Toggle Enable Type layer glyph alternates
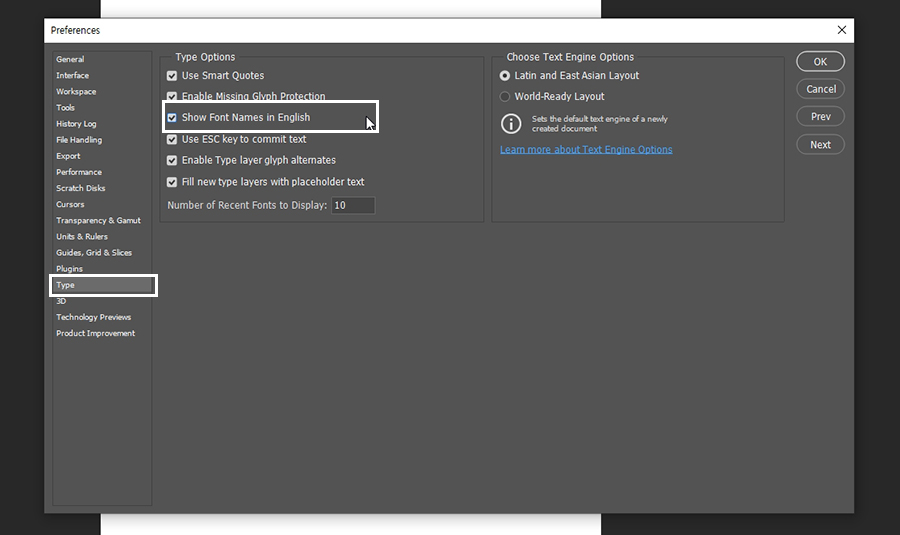Image resolution: width=900 pixels, height=535 pixels. click(172, 161)
